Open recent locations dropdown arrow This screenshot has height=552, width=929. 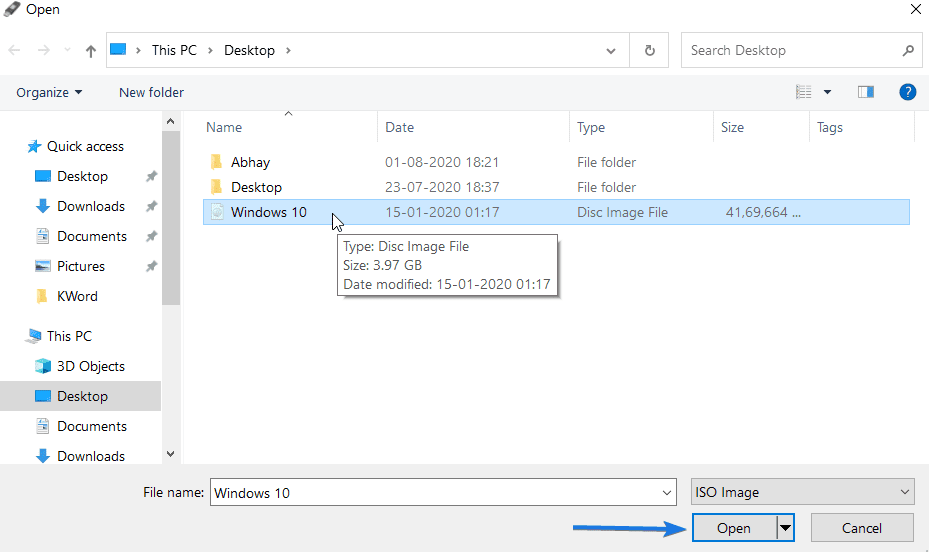pyautogui.click(x=67, y=50)
